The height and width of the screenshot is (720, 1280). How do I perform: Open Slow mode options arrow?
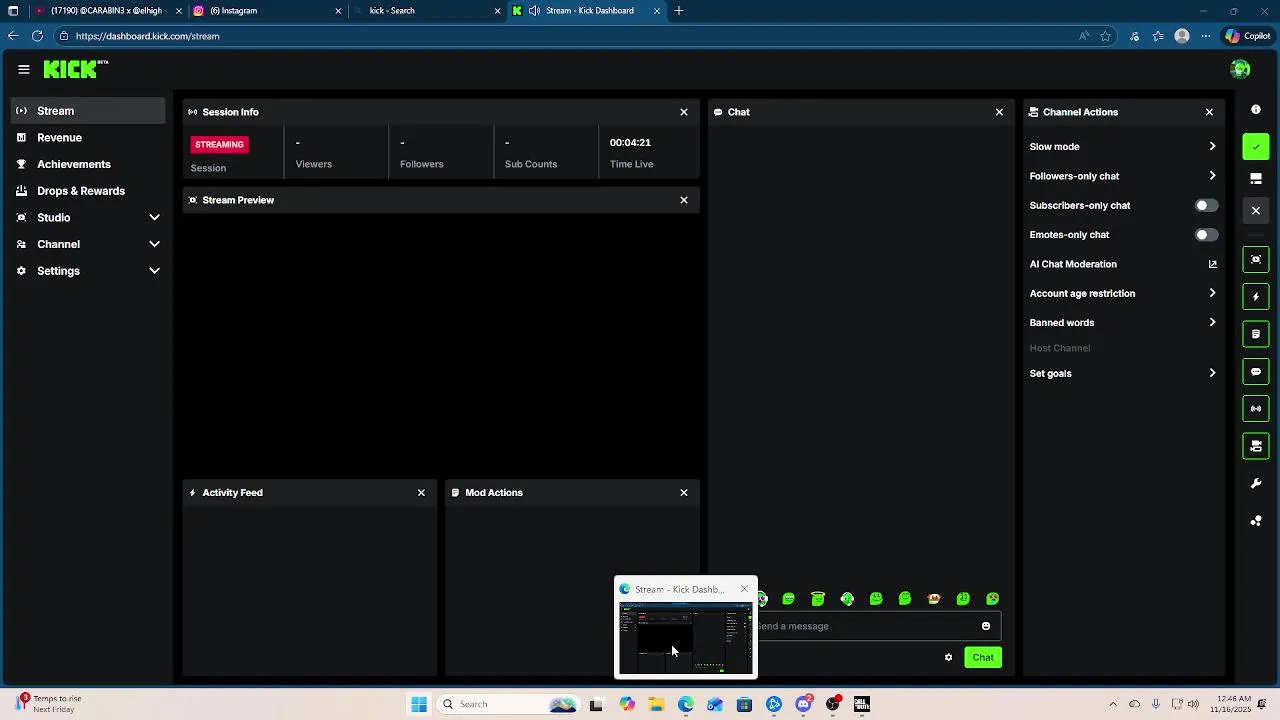point(1212,146)
